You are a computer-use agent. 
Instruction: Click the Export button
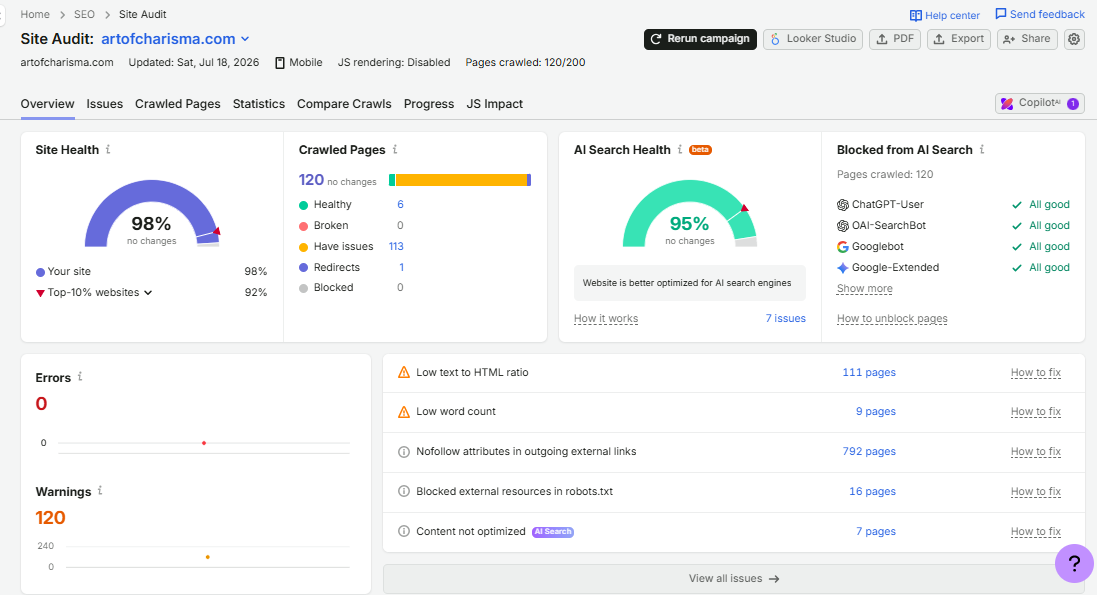coord(959,39)
